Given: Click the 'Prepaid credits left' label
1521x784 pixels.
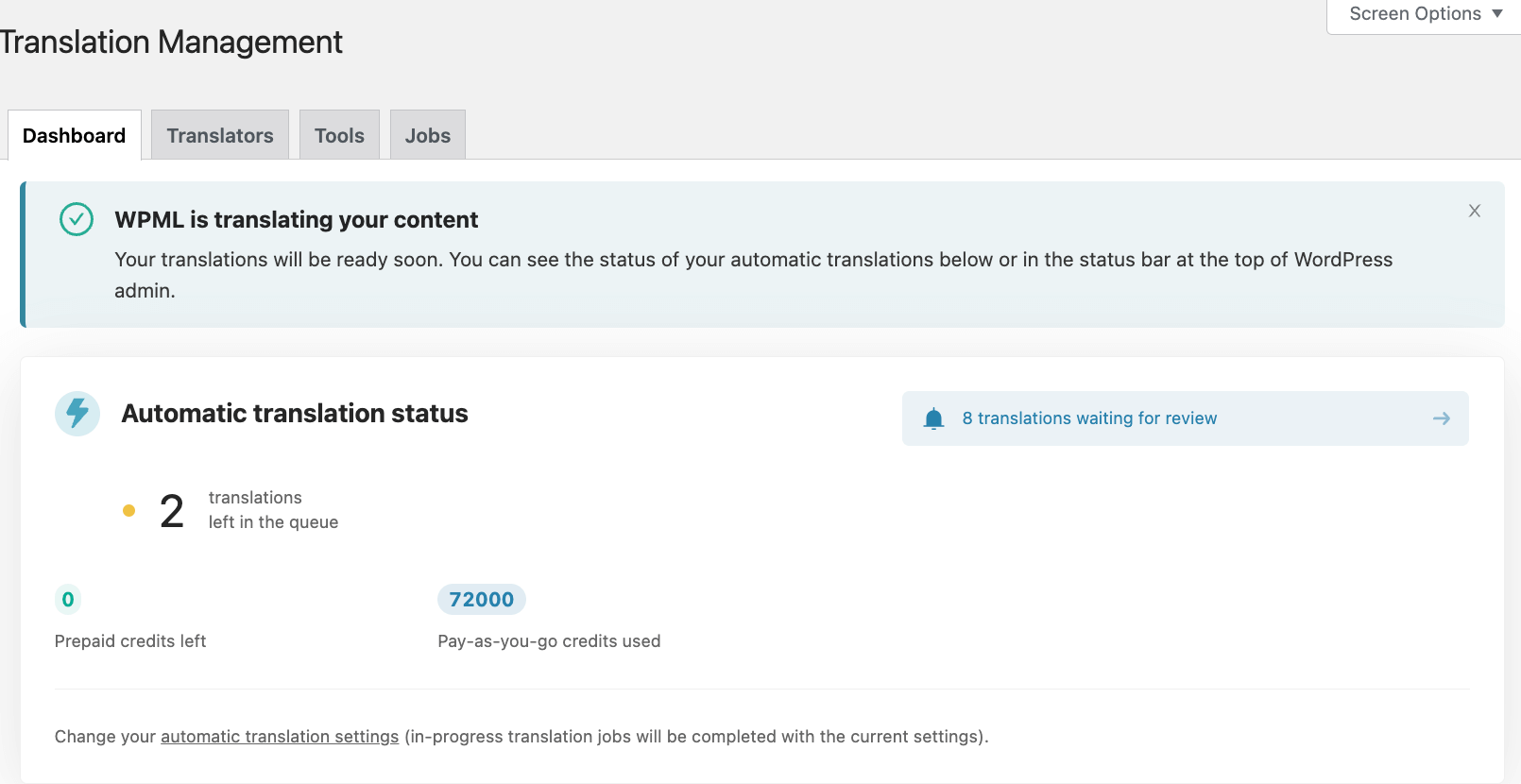Looking at the screenshot, I should (x=130, y=641).
